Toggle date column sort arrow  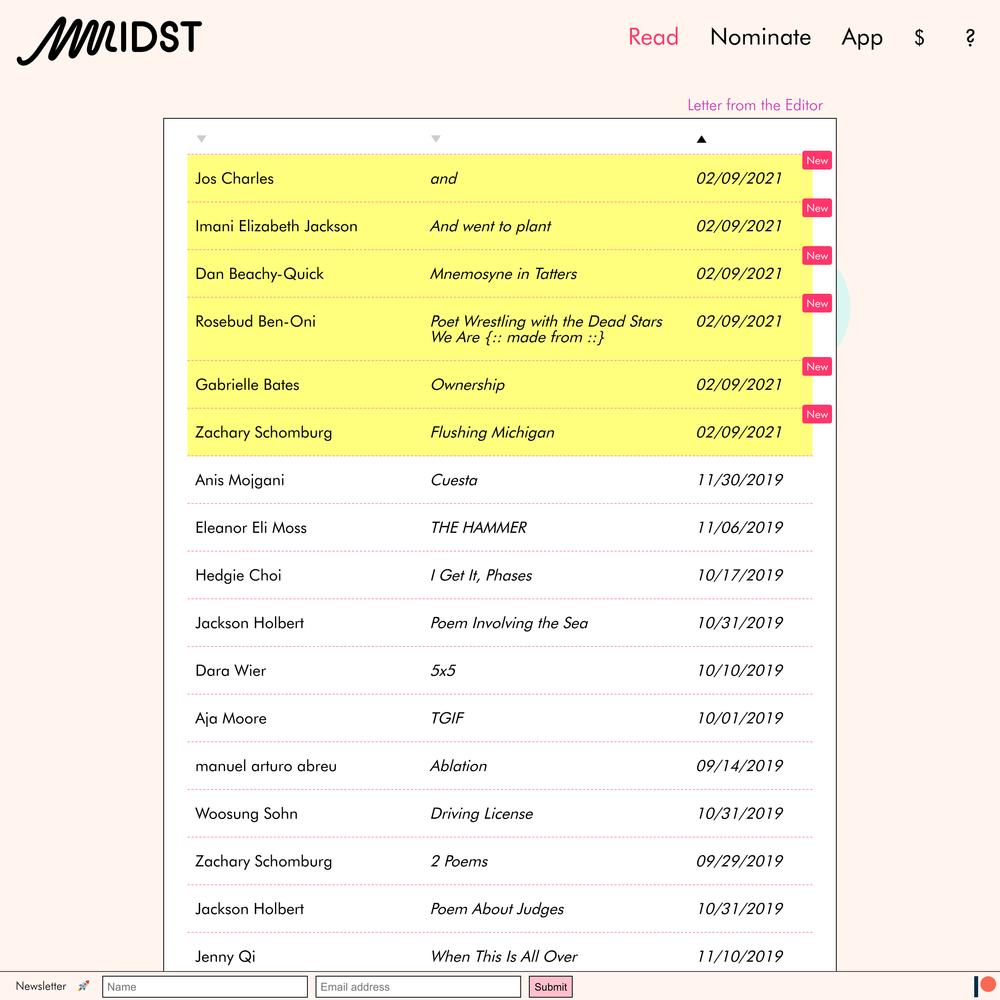tap(702, 139)
